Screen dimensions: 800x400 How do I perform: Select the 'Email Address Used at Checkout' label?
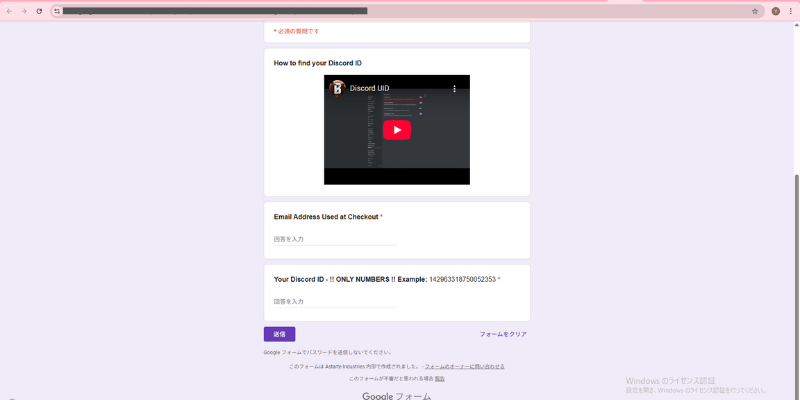click(x=326, y=217)
